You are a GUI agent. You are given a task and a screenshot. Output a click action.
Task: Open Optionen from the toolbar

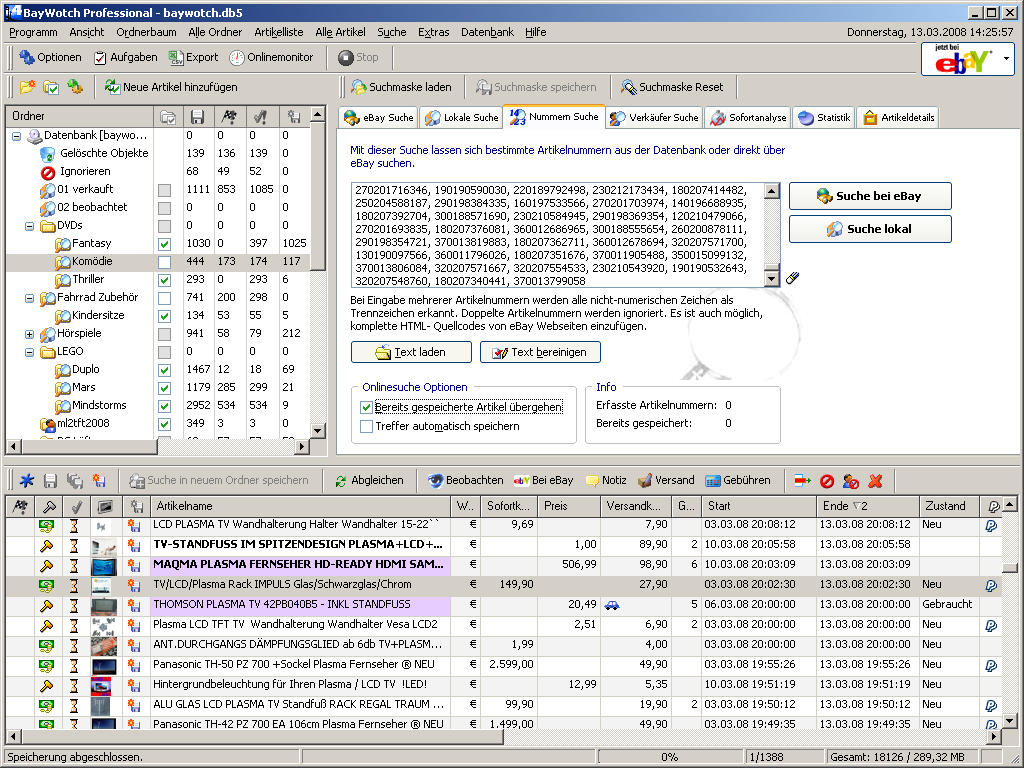click(x=50, y=57)
